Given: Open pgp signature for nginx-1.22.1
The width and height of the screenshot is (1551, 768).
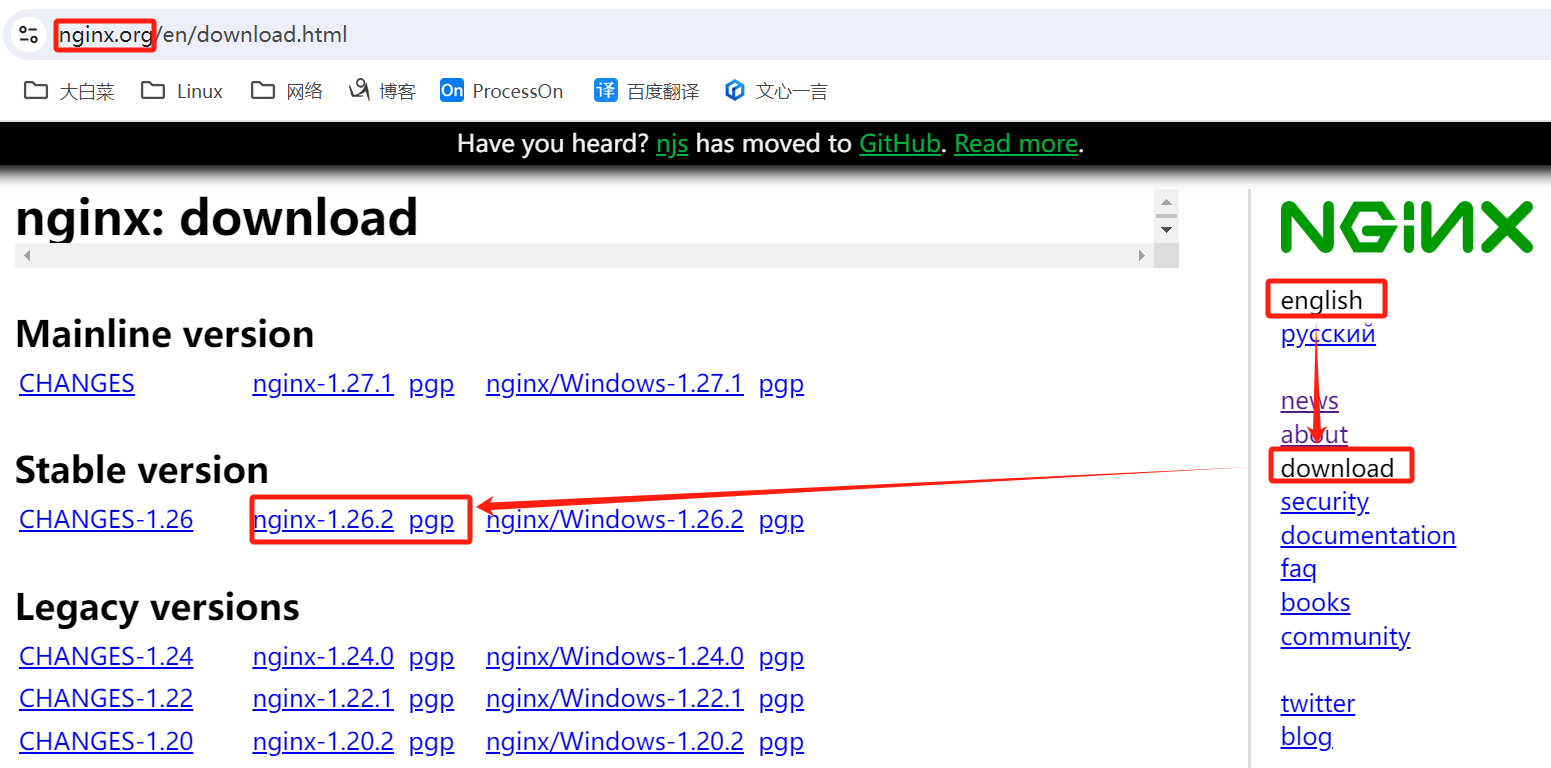Looking at the screenshot, I should (431, 699).
